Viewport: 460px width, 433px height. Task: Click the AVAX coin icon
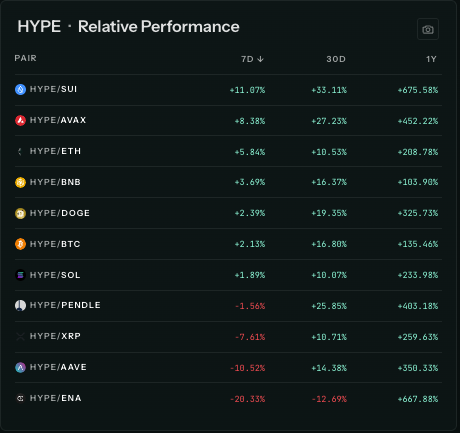pyautogui.click(x=20, y=120)
